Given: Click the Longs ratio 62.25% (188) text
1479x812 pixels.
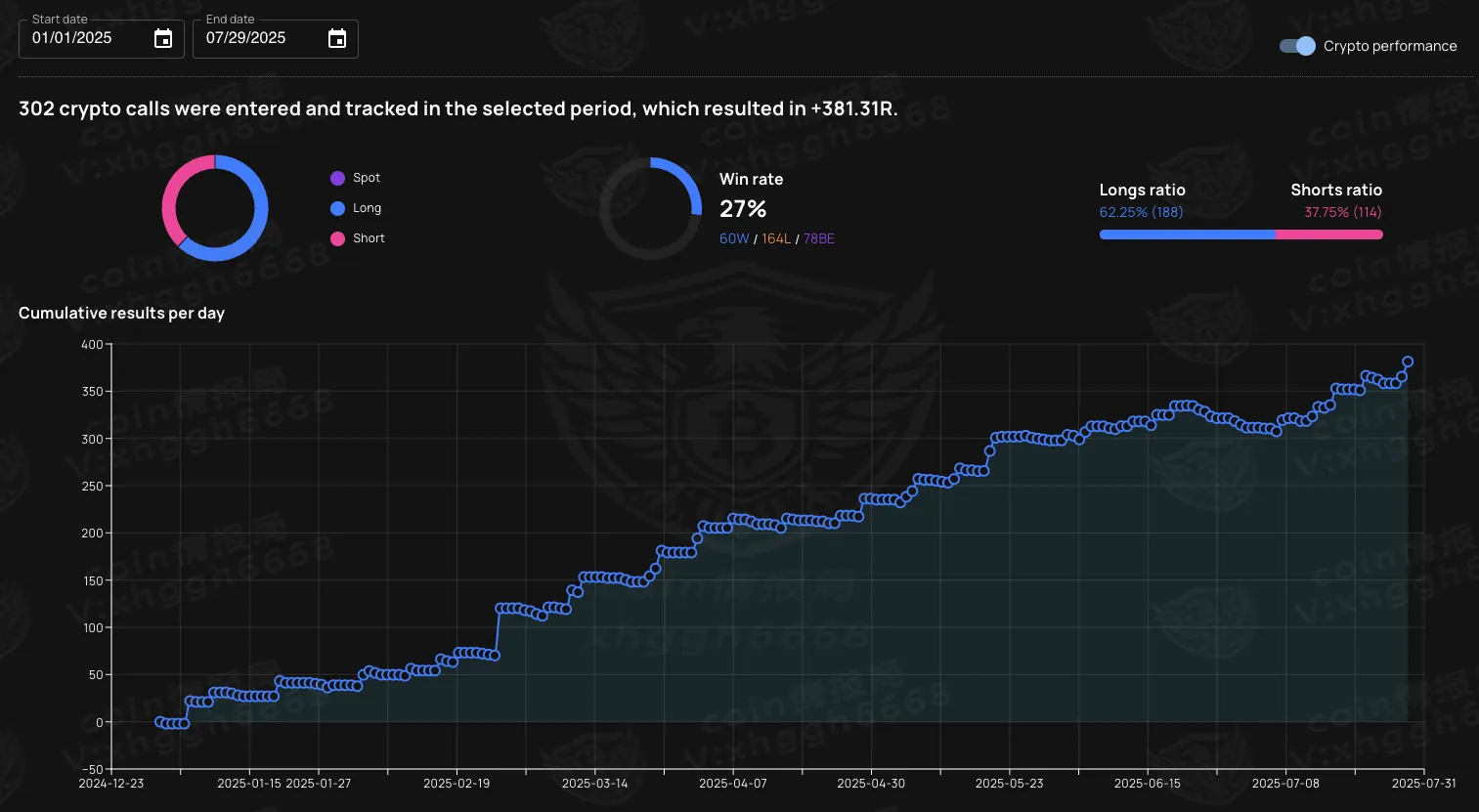Looking at the screenshot, I should coord(1141,212).
